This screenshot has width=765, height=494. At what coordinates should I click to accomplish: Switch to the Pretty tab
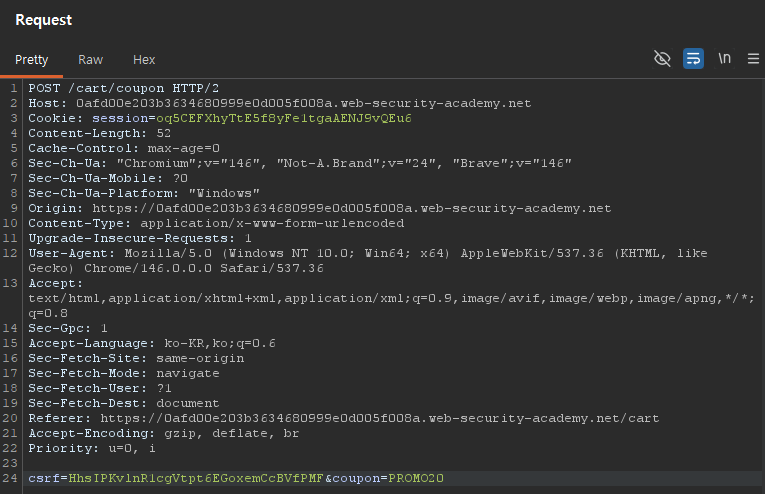[x=31, y=60]
